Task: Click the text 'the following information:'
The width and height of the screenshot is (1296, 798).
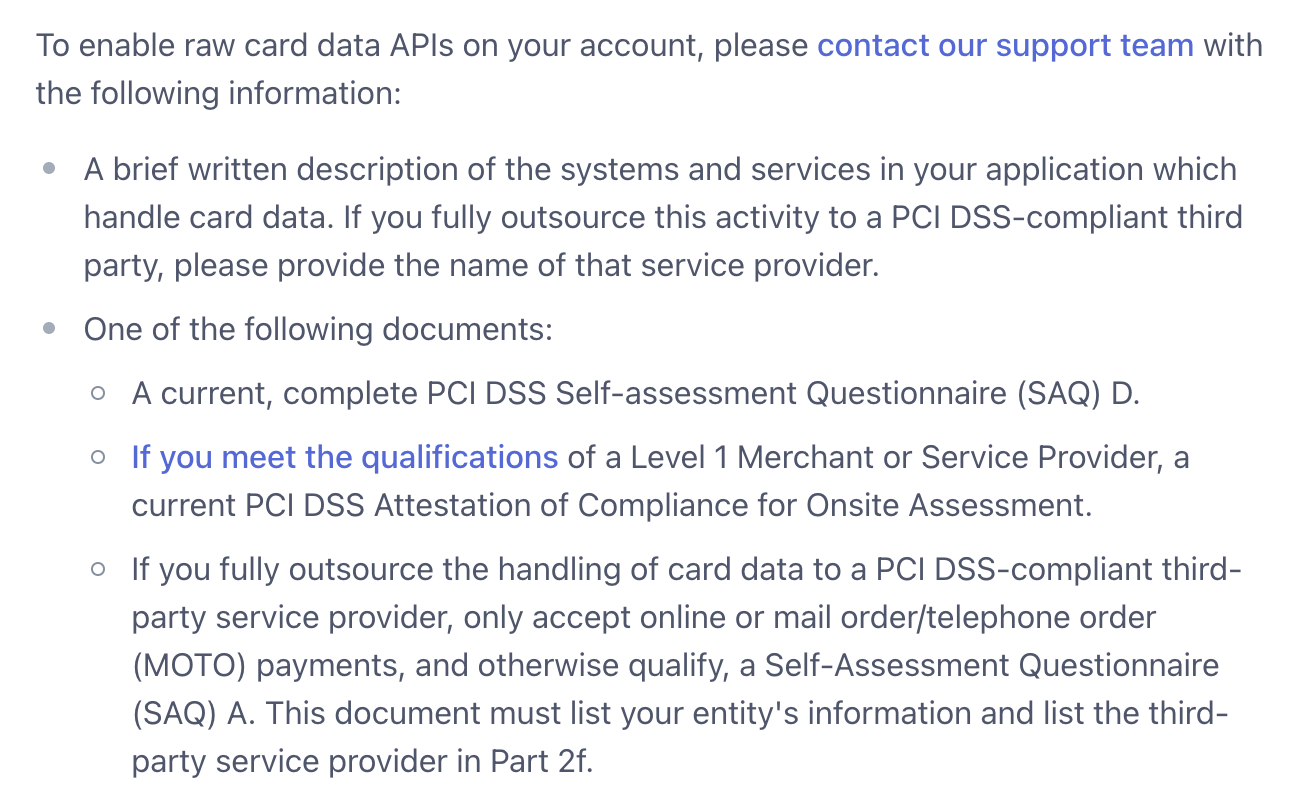Action: (218, 94)
